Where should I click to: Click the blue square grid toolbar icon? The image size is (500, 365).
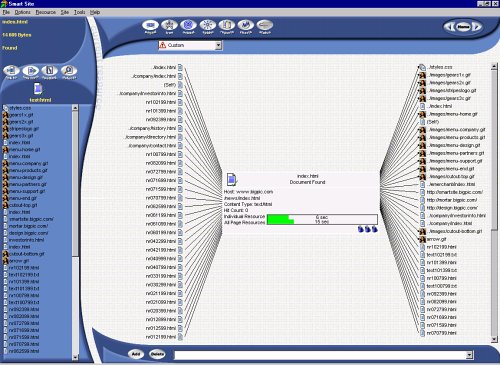[x=188, y=25]
